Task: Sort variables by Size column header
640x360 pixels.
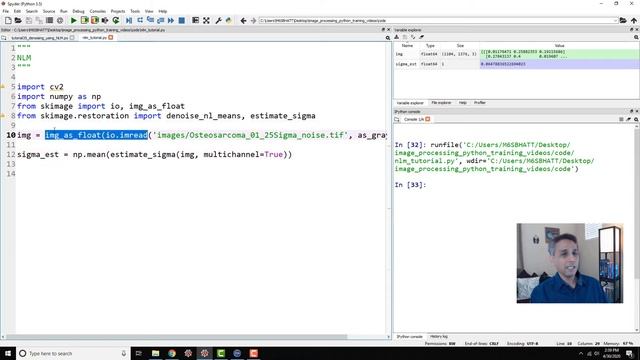Action: click(460, 46)
